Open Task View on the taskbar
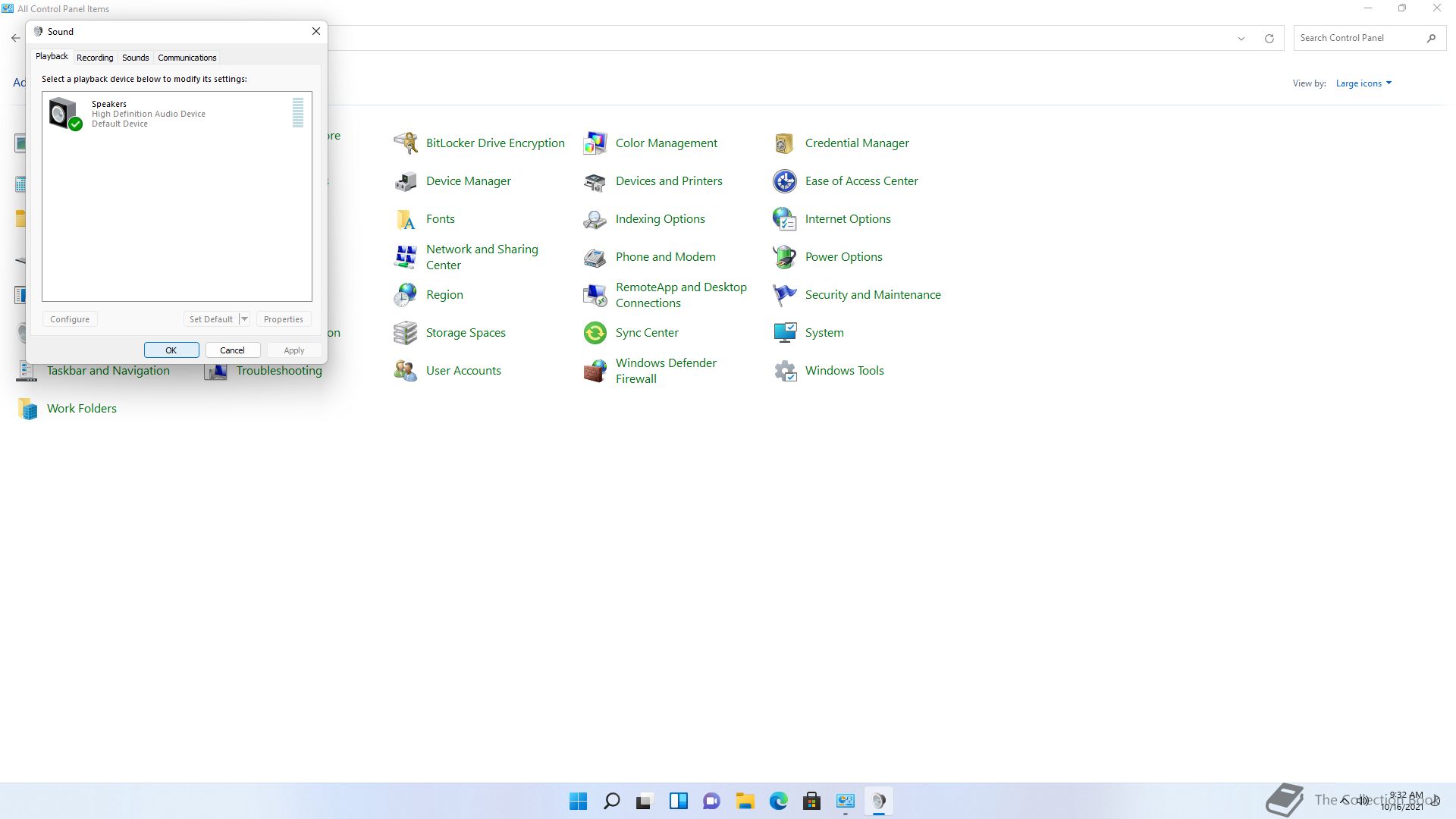 pos(645,801)
